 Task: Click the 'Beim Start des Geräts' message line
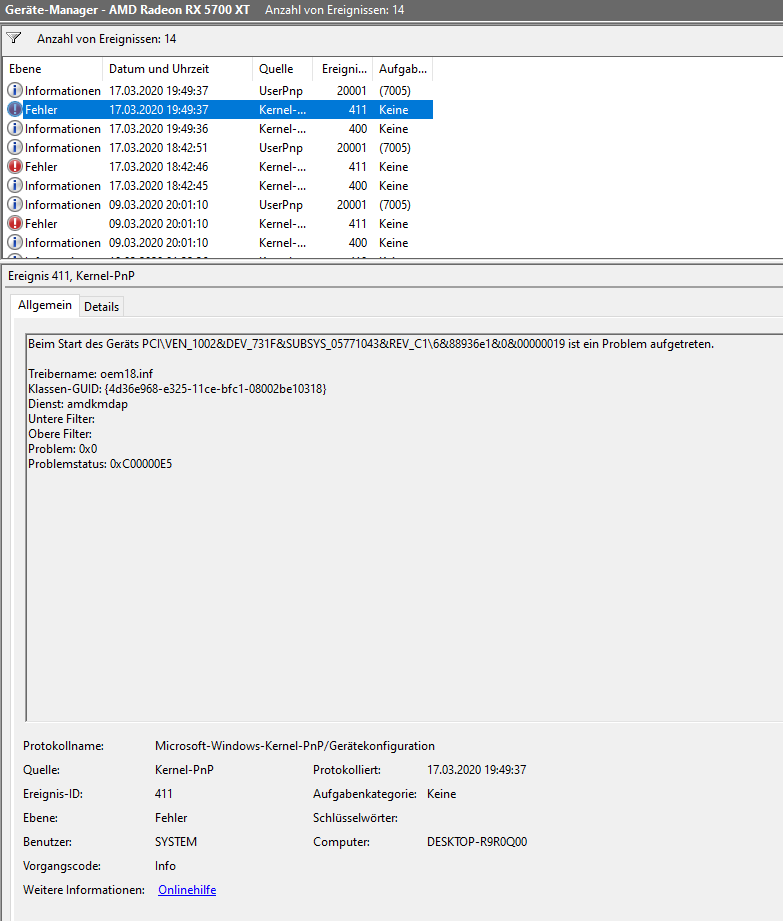click(371, 344)
